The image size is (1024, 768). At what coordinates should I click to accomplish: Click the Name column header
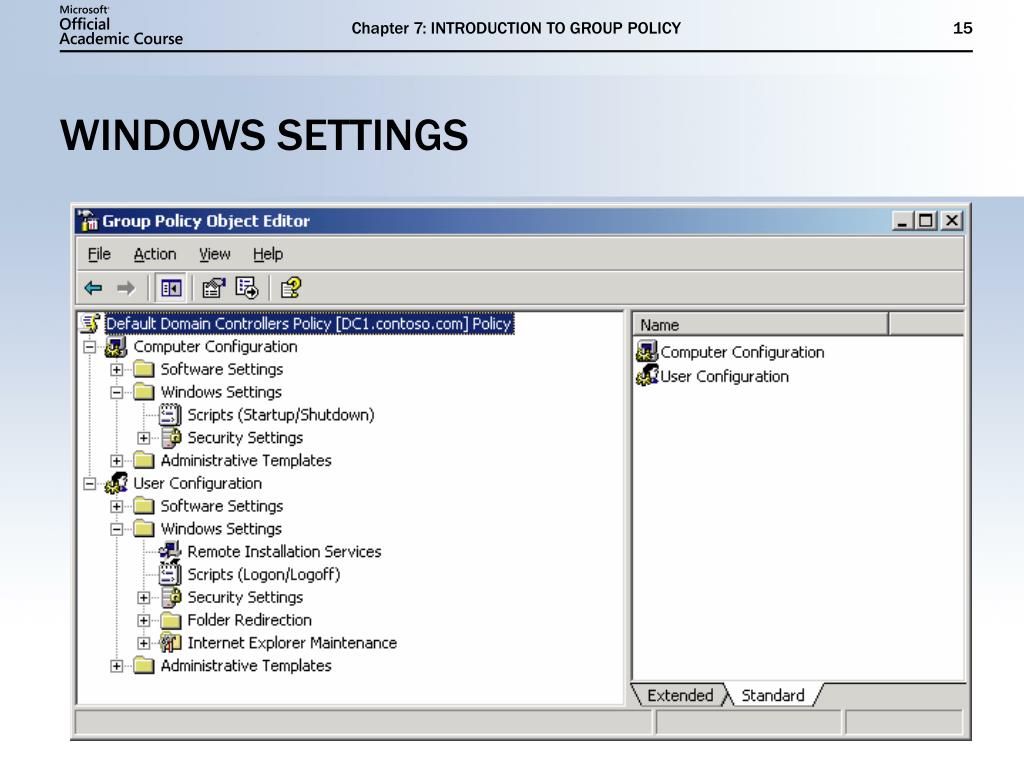[760, 325]
